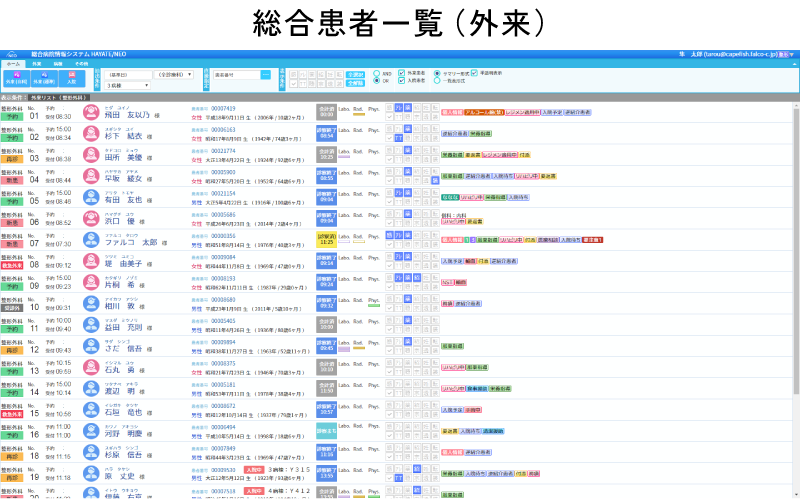800x500 pixels.
Task: Click highlighted TT icon in row No. 02
Action: click(398, 138)
